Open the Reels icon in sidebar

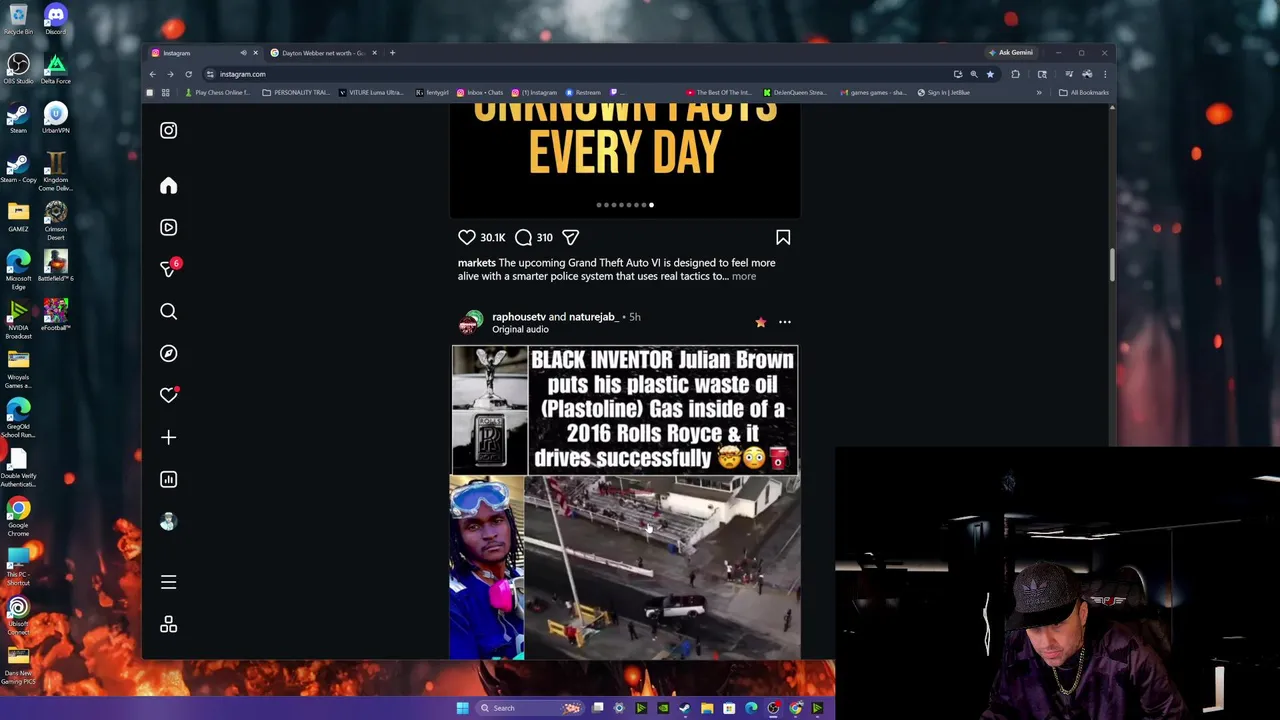[x=168, y=227]
